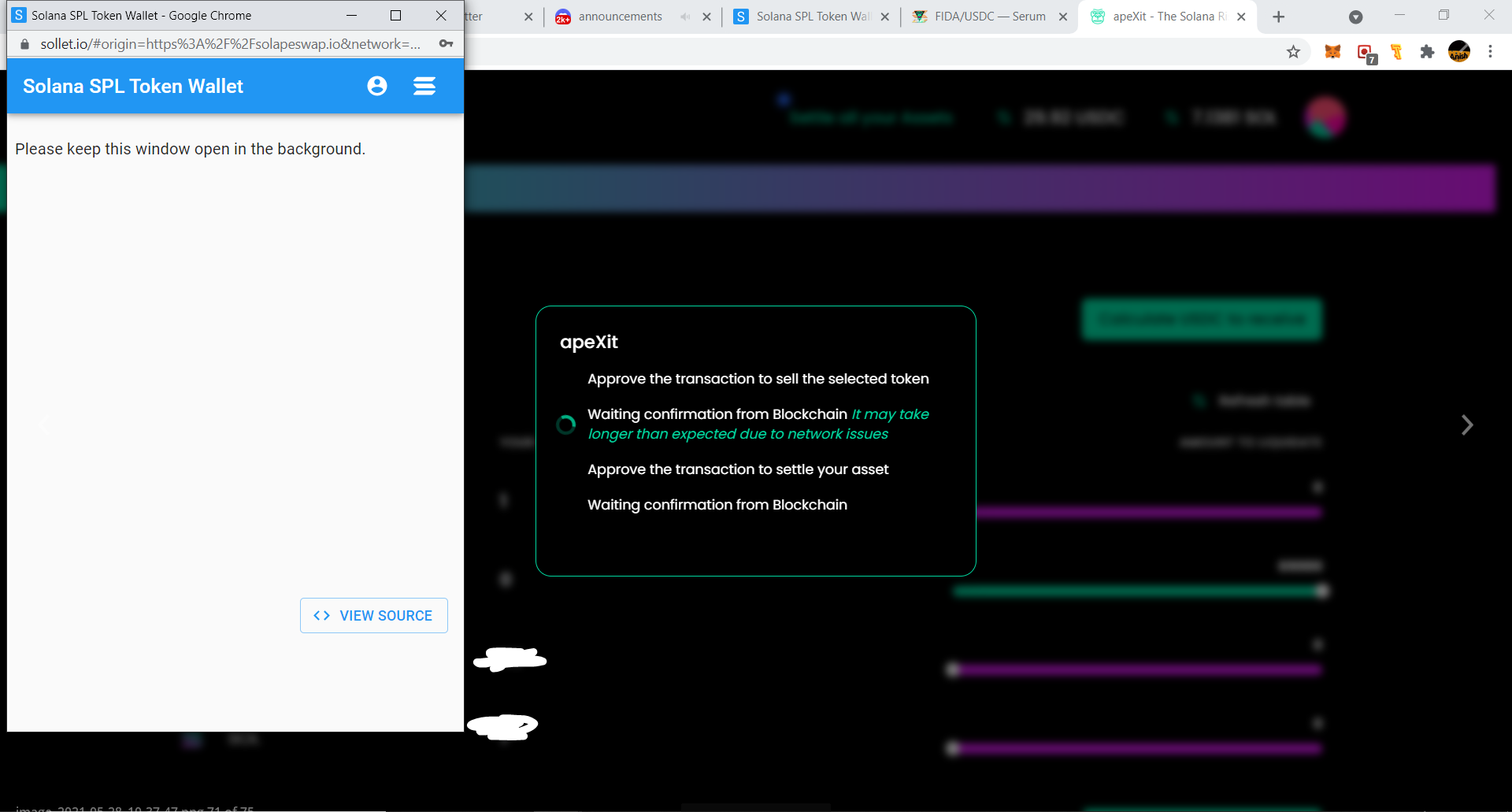
Task: Open the Chrome profile avatar
Action: [x=1459, y=52]
